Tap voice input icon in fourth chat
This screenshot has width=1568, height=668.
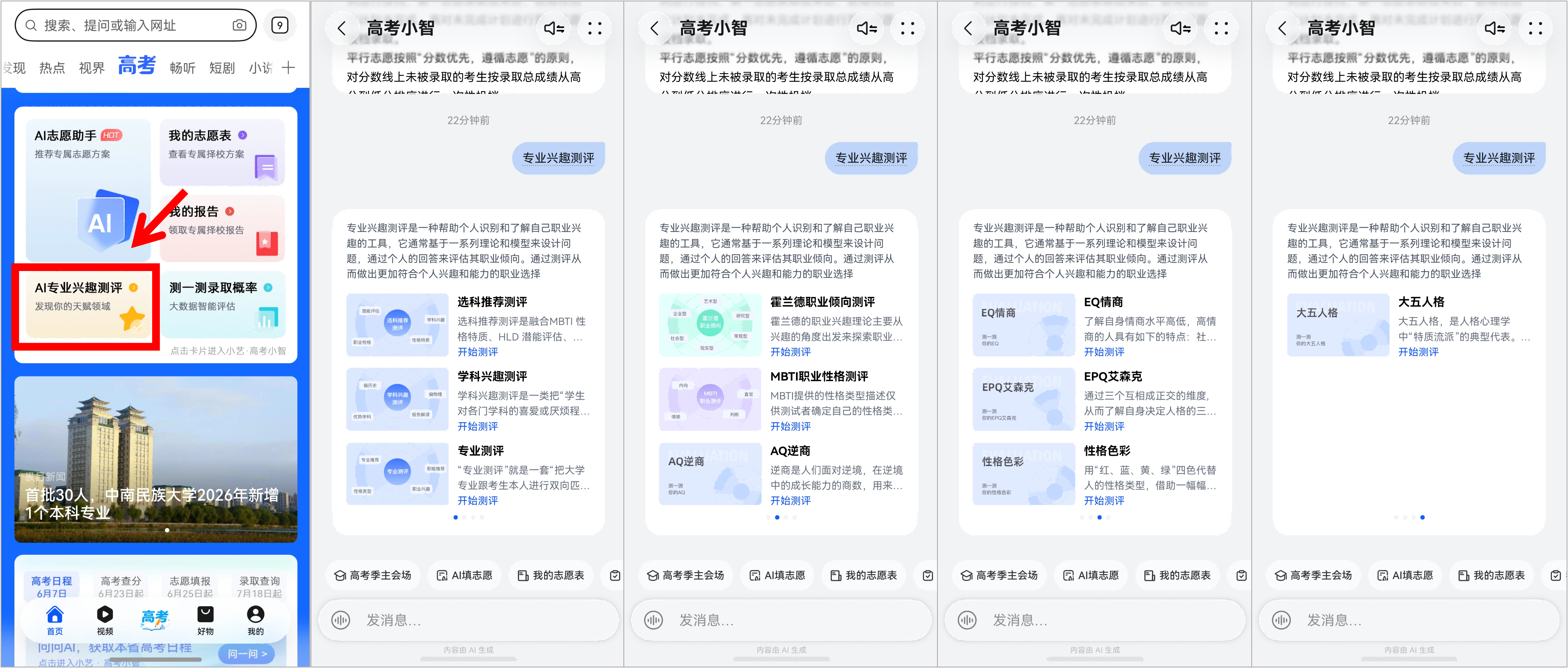pyautogui.click(x=1281, y=620)
